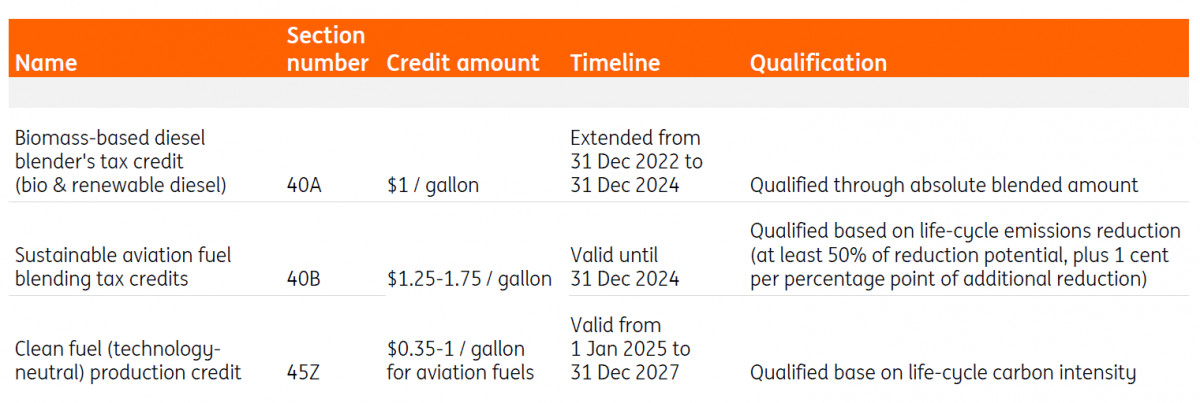1200x403 pixels.
Task: Click the 'Extended from 31 Dec 2022' timeline cell
Action: pos(636,161)
